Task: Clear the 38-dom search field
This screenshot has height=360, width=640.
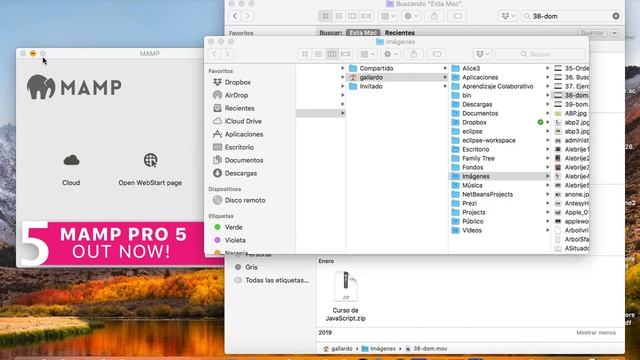Action: click(x=616, y=16)
